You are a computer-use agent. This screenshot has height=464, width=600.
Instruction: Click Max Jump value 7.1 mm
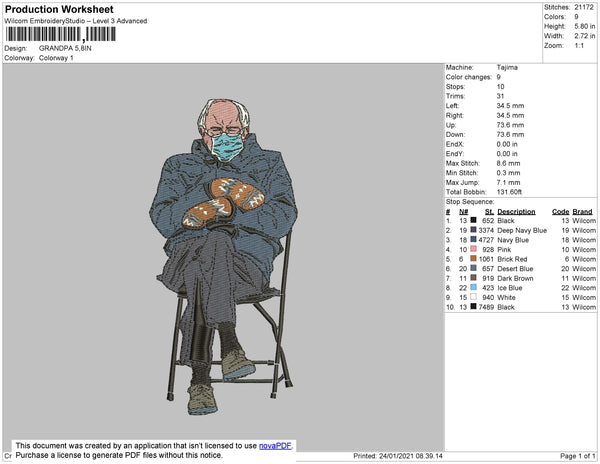(508, 182)
